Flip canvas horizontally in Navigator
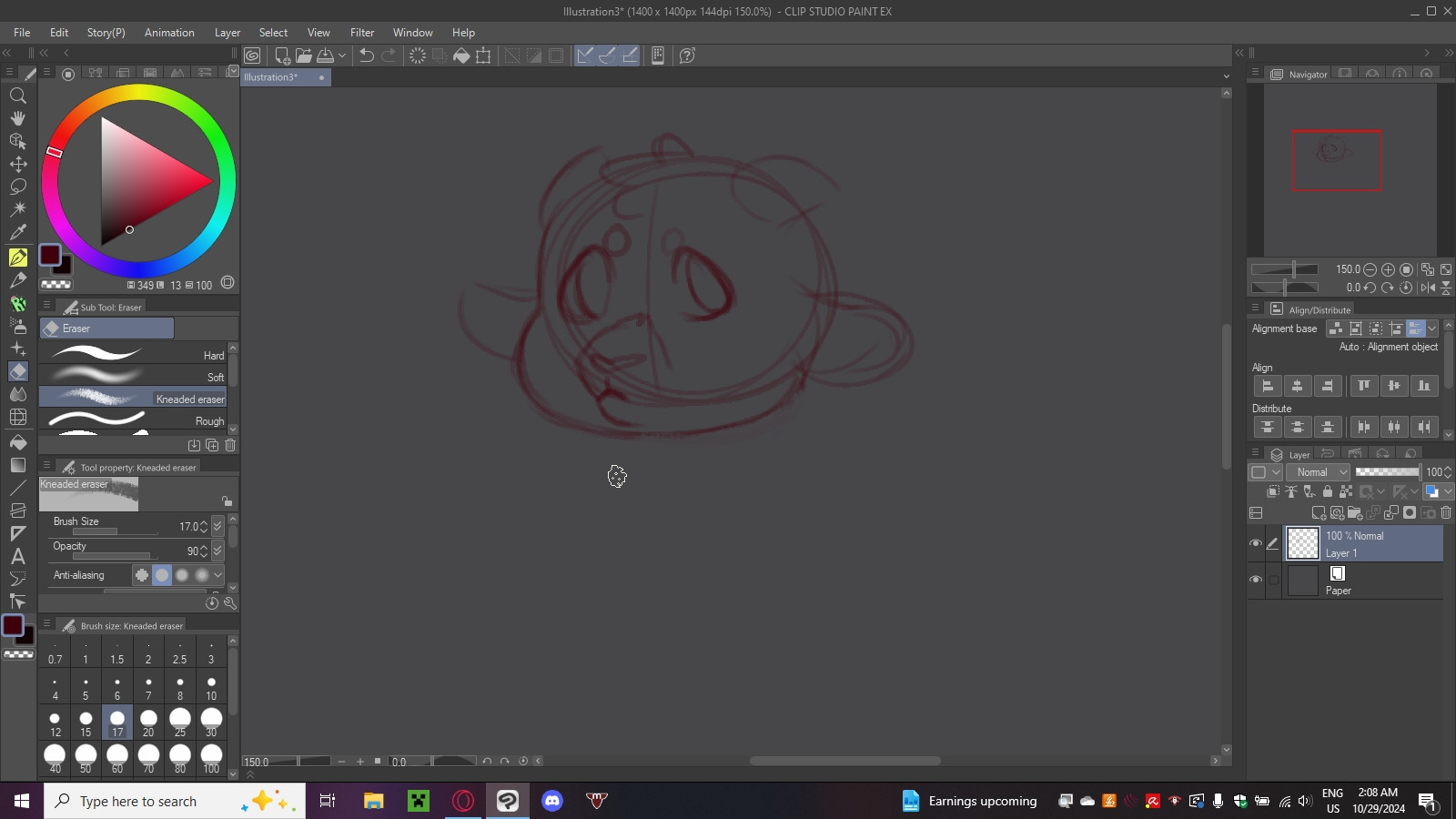 tap(1428, 288)
